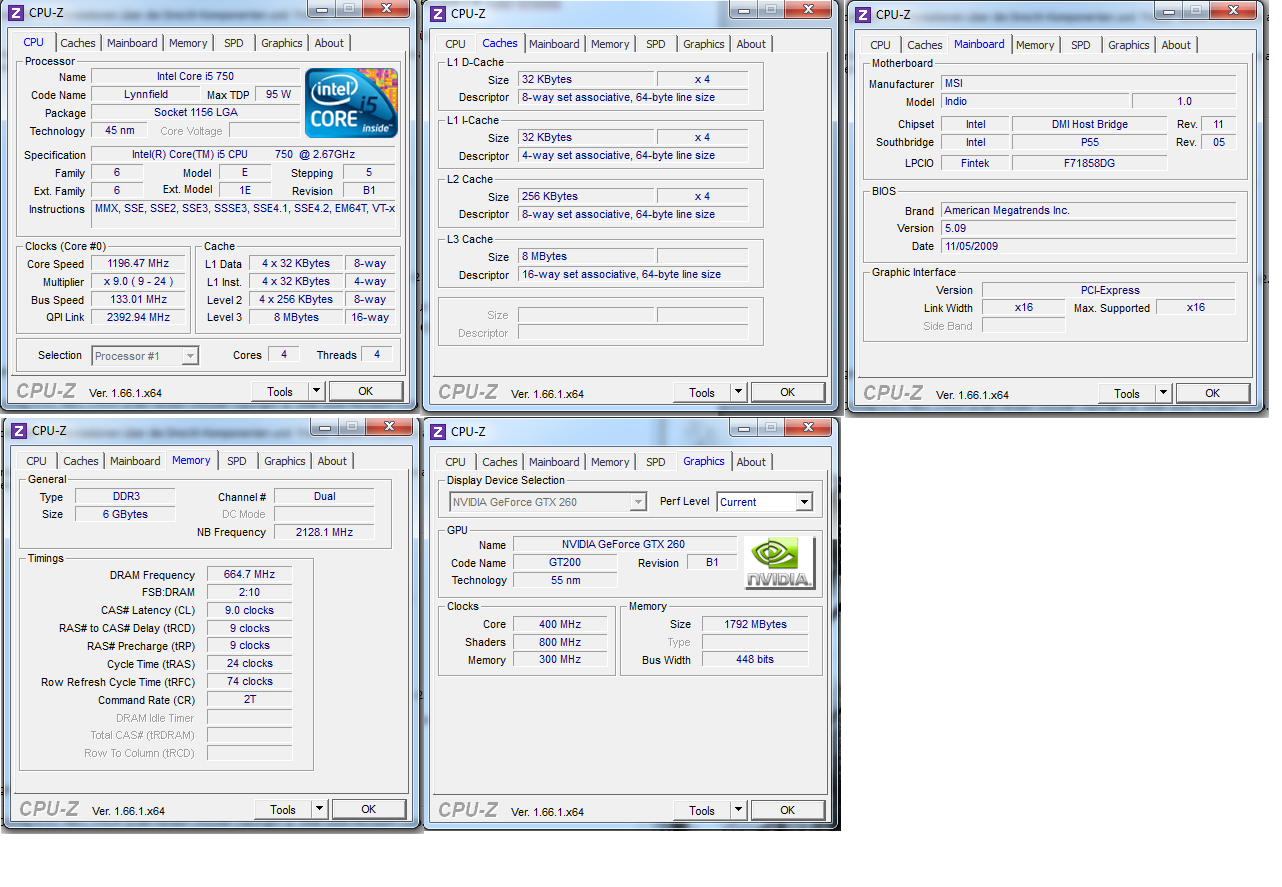Open Graphics tab in the Caches window
Image resolution: width=1282 pixels, height=887 pixels.
[704, 44]
